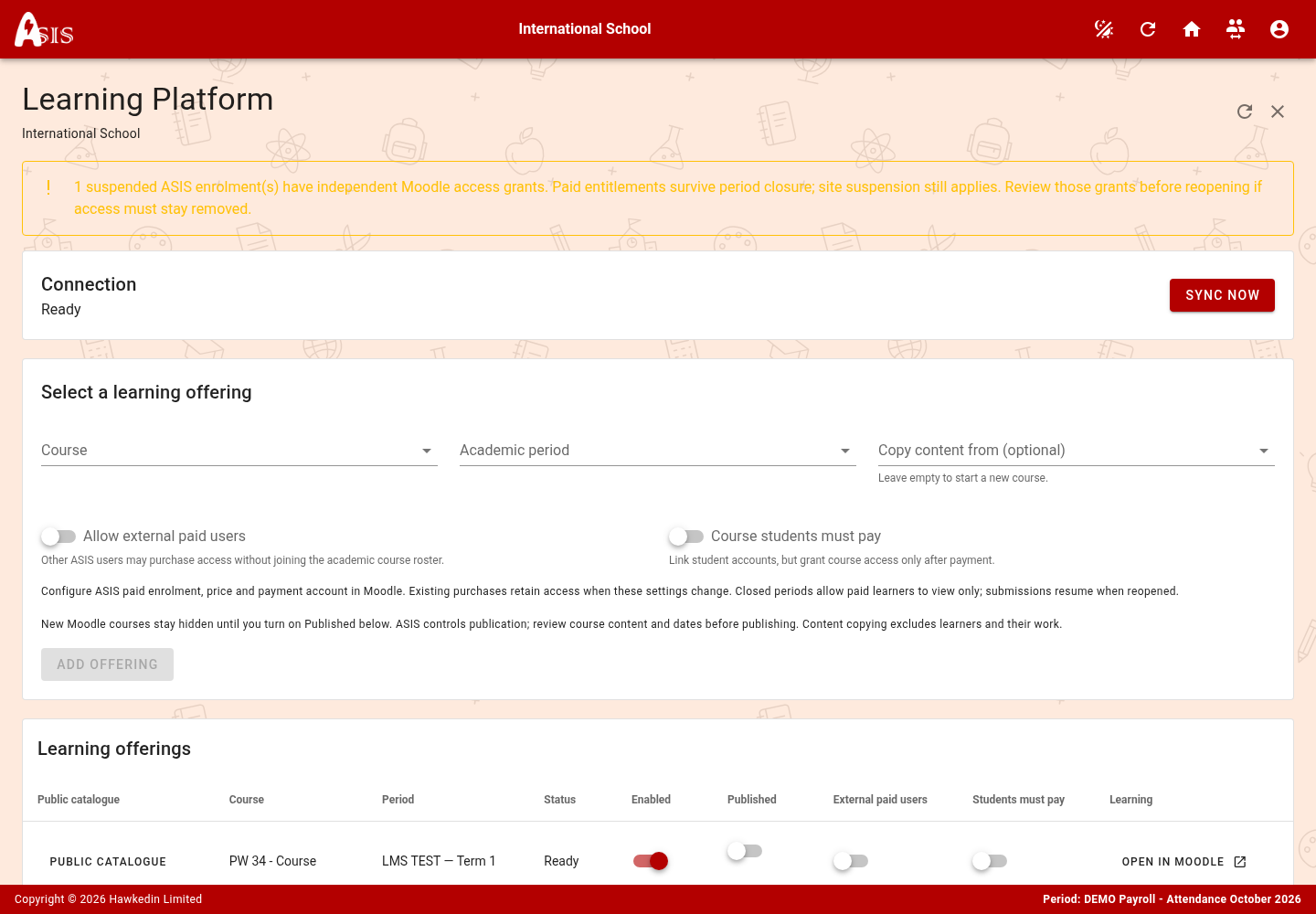Click the refresh icon in top header

click(x=1148, y=29)
